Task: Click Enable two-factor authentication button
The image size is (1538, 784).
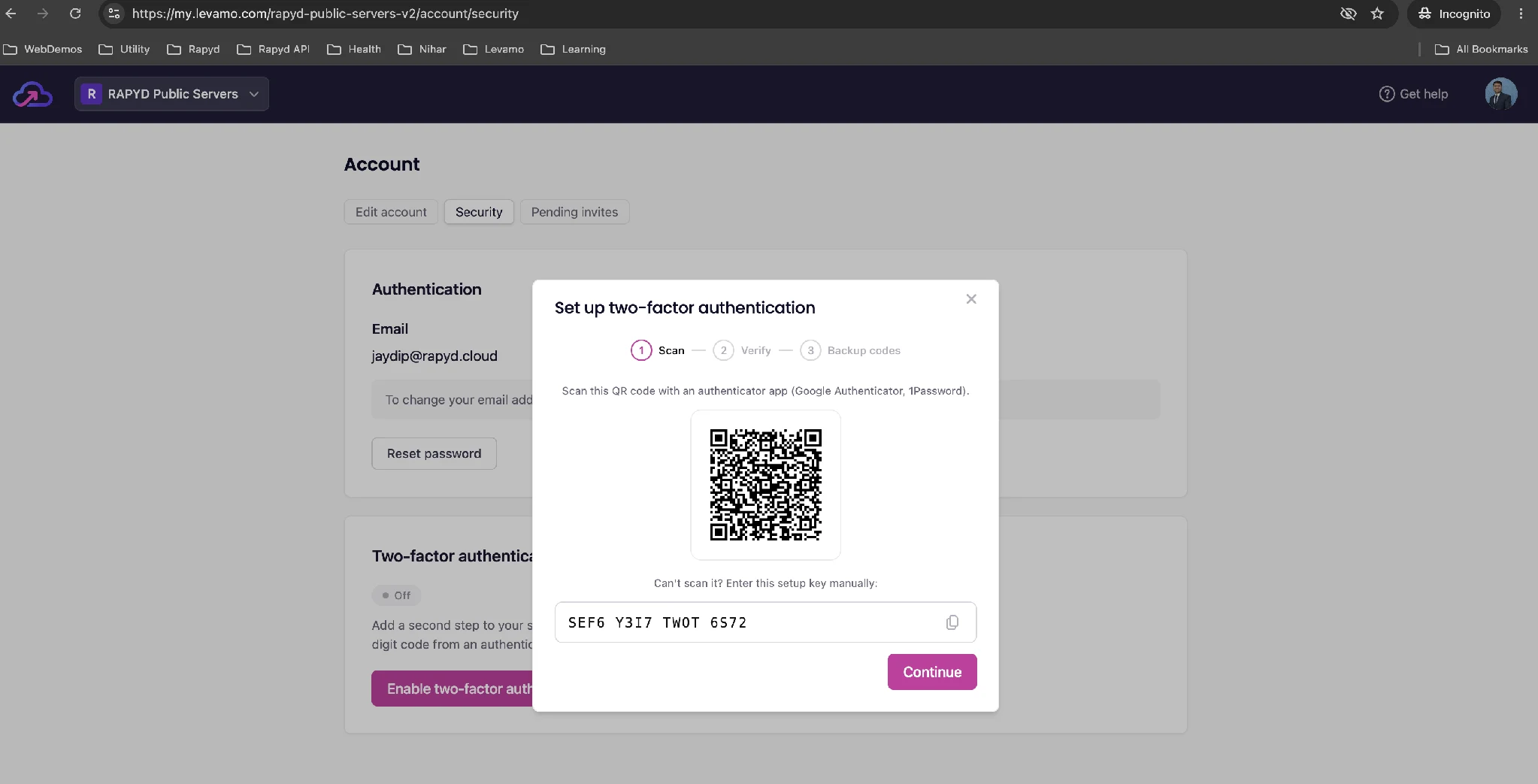Action: click(453, 689)
